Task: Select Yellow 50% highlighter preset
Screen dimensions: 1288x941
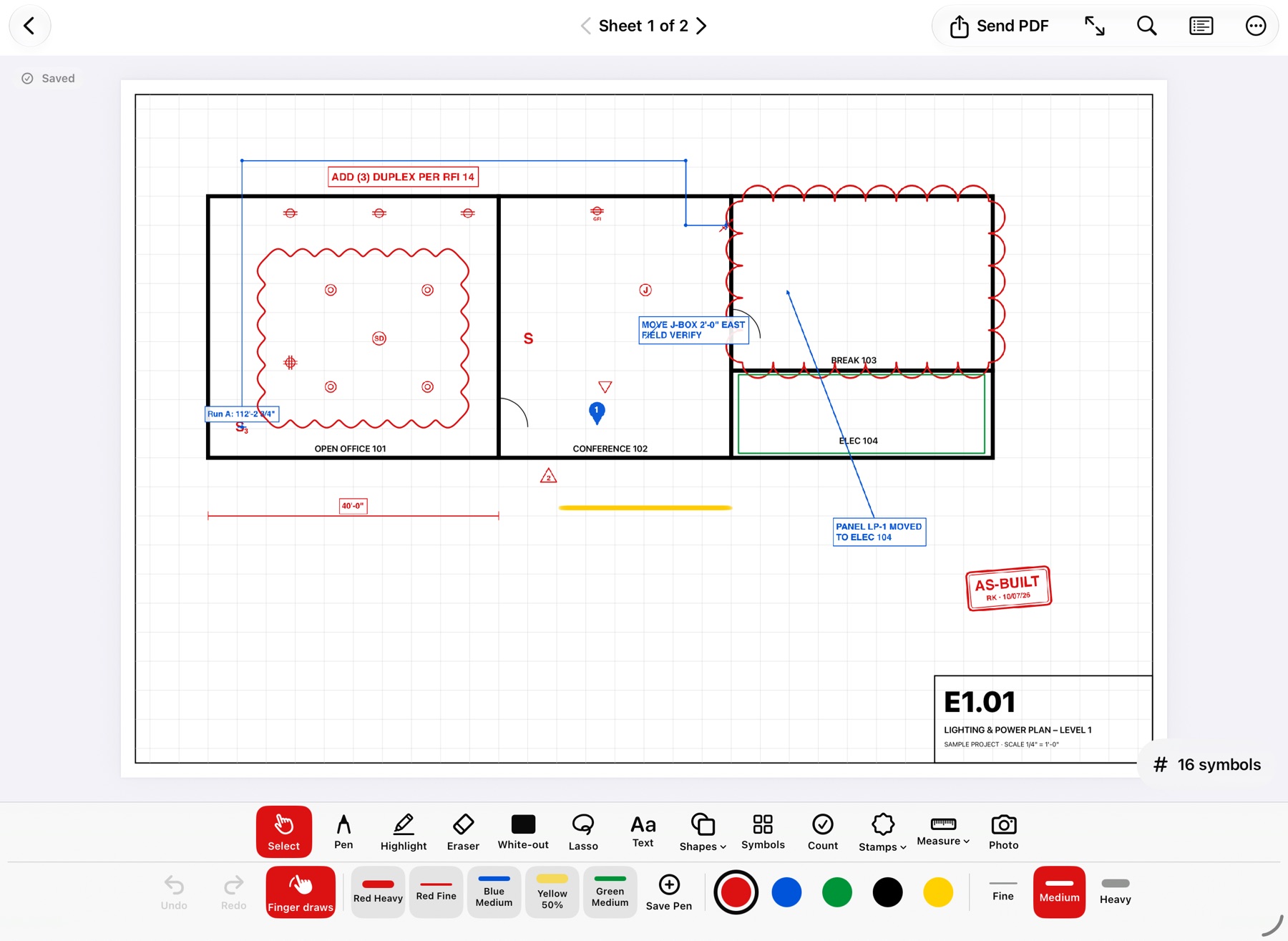Action: [x=552, y=892]
